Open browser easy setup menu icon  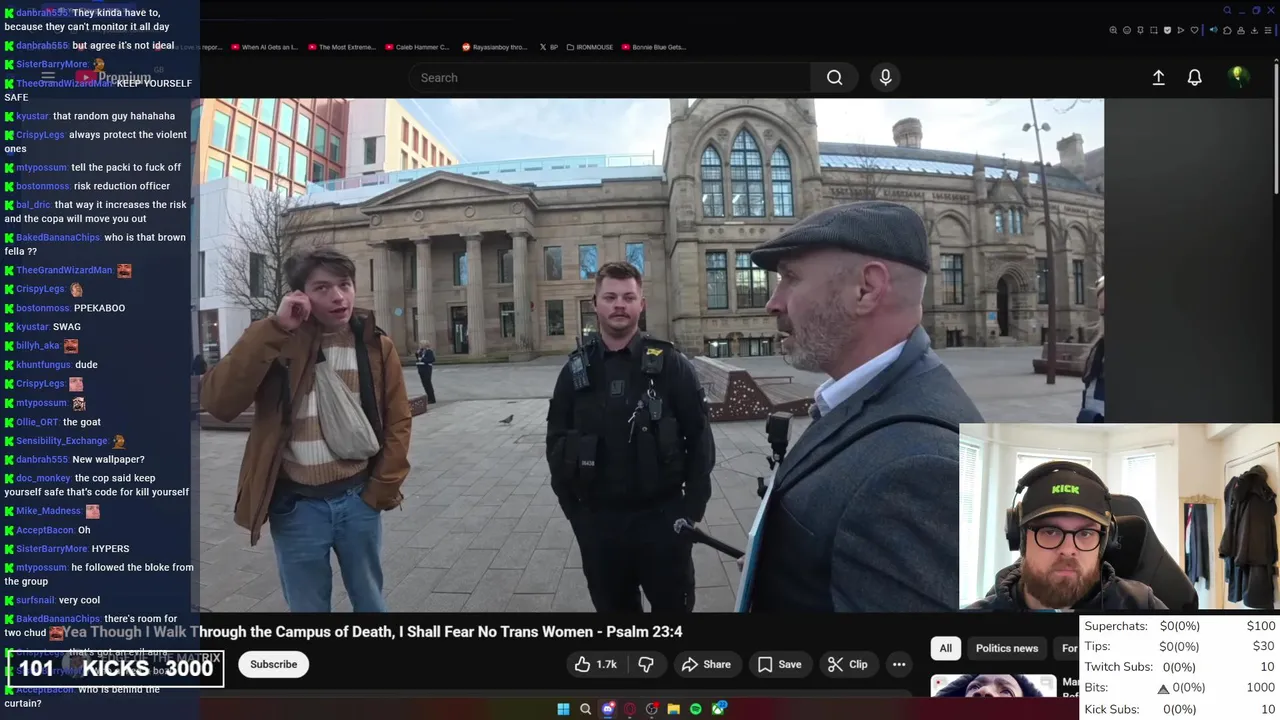(x=1268, y=30)
